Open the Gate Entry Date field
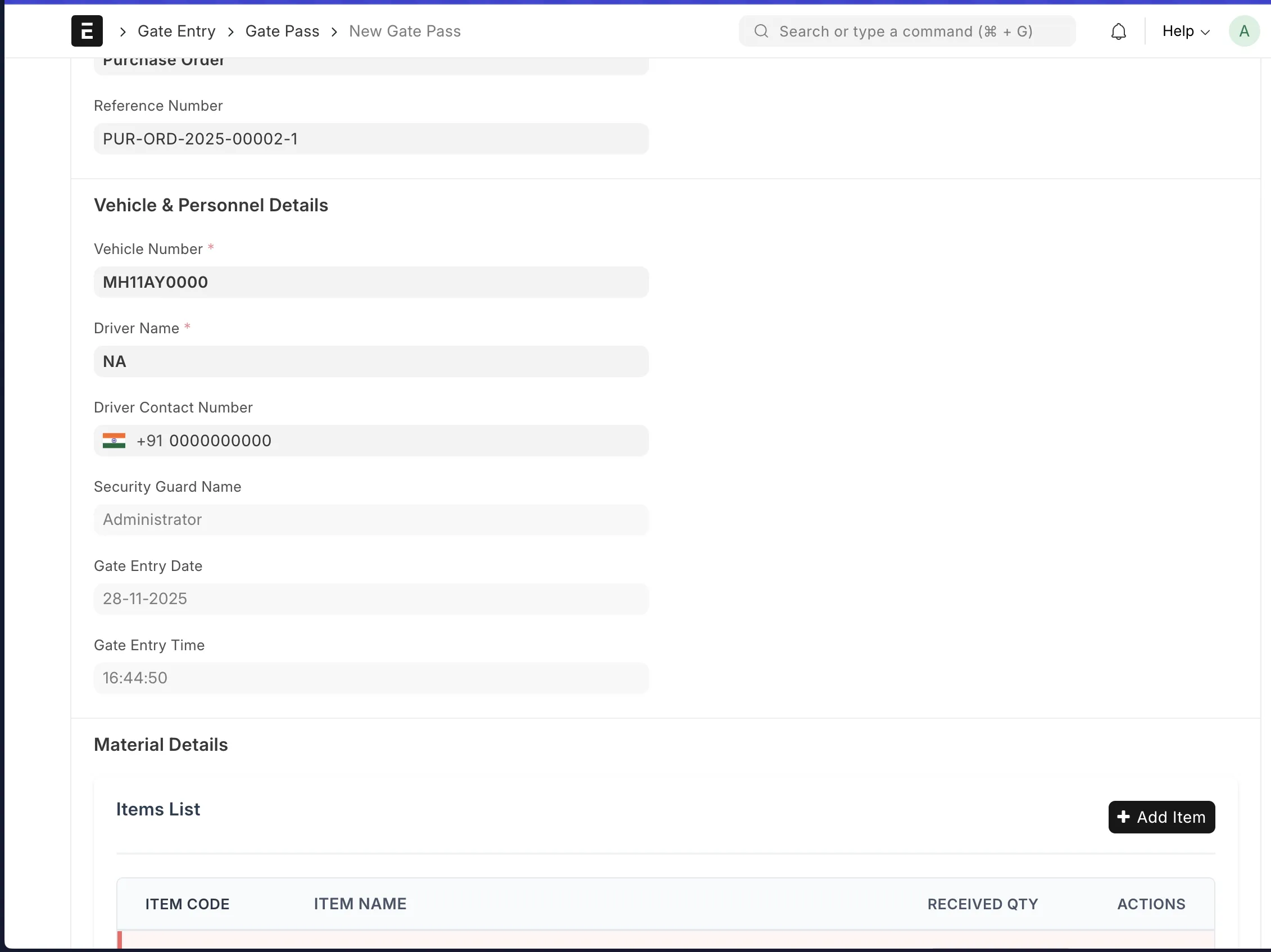The width and height of the screenshot is (1271, 952). click(371, 599)
